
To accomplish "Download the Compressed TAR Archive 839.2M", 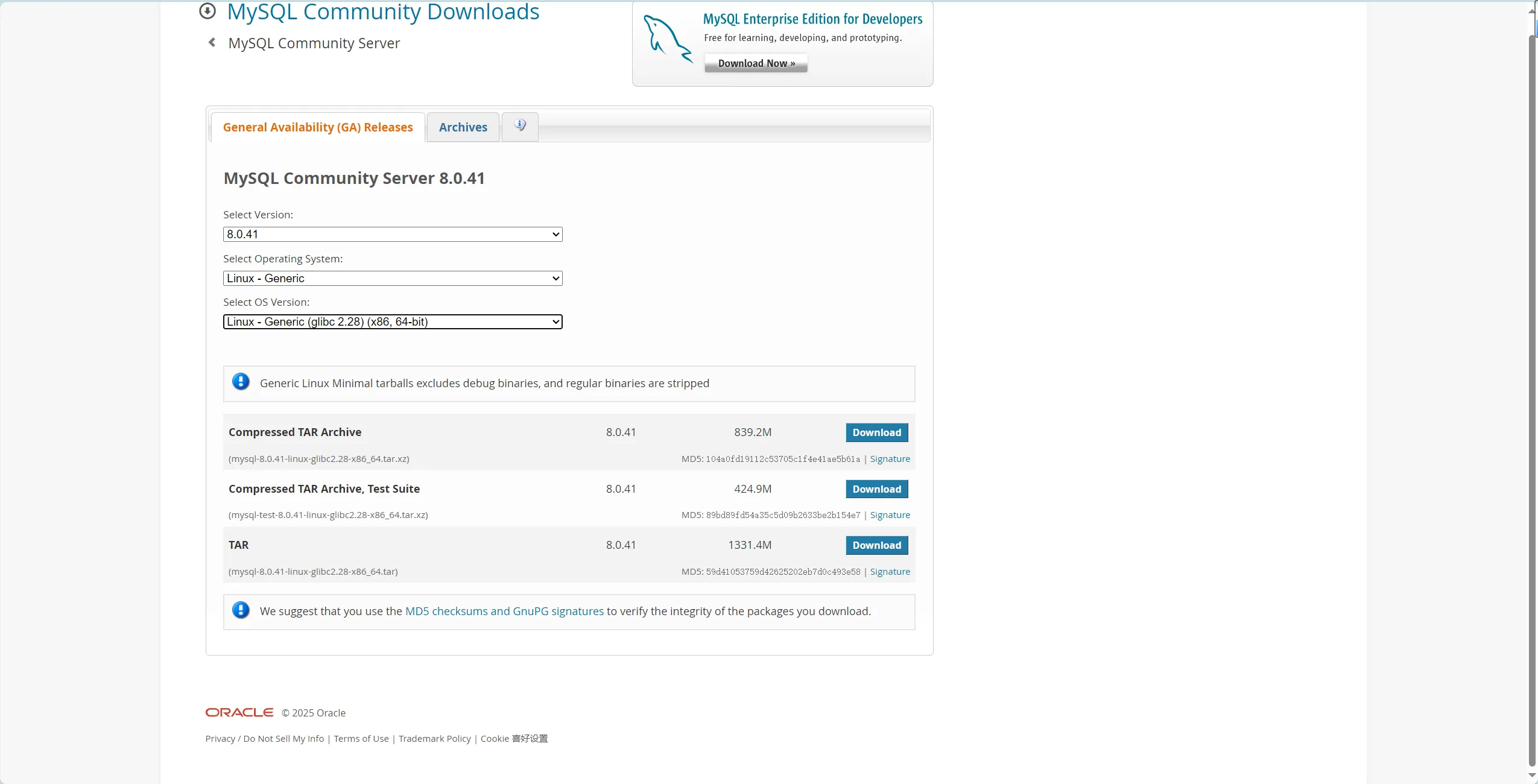I will click(877, 432).
